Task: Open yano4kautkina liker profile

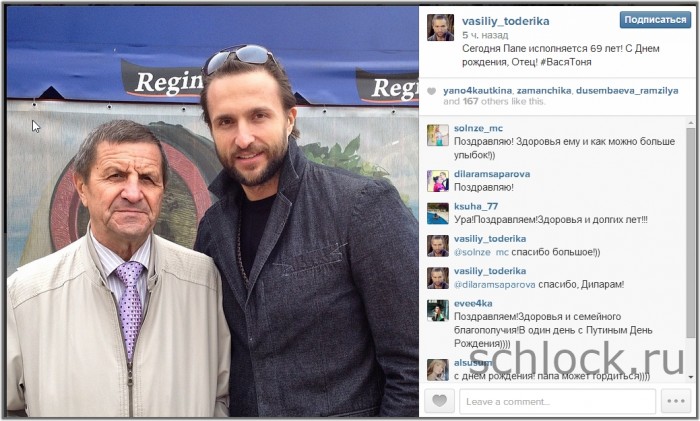Action: 477,91
